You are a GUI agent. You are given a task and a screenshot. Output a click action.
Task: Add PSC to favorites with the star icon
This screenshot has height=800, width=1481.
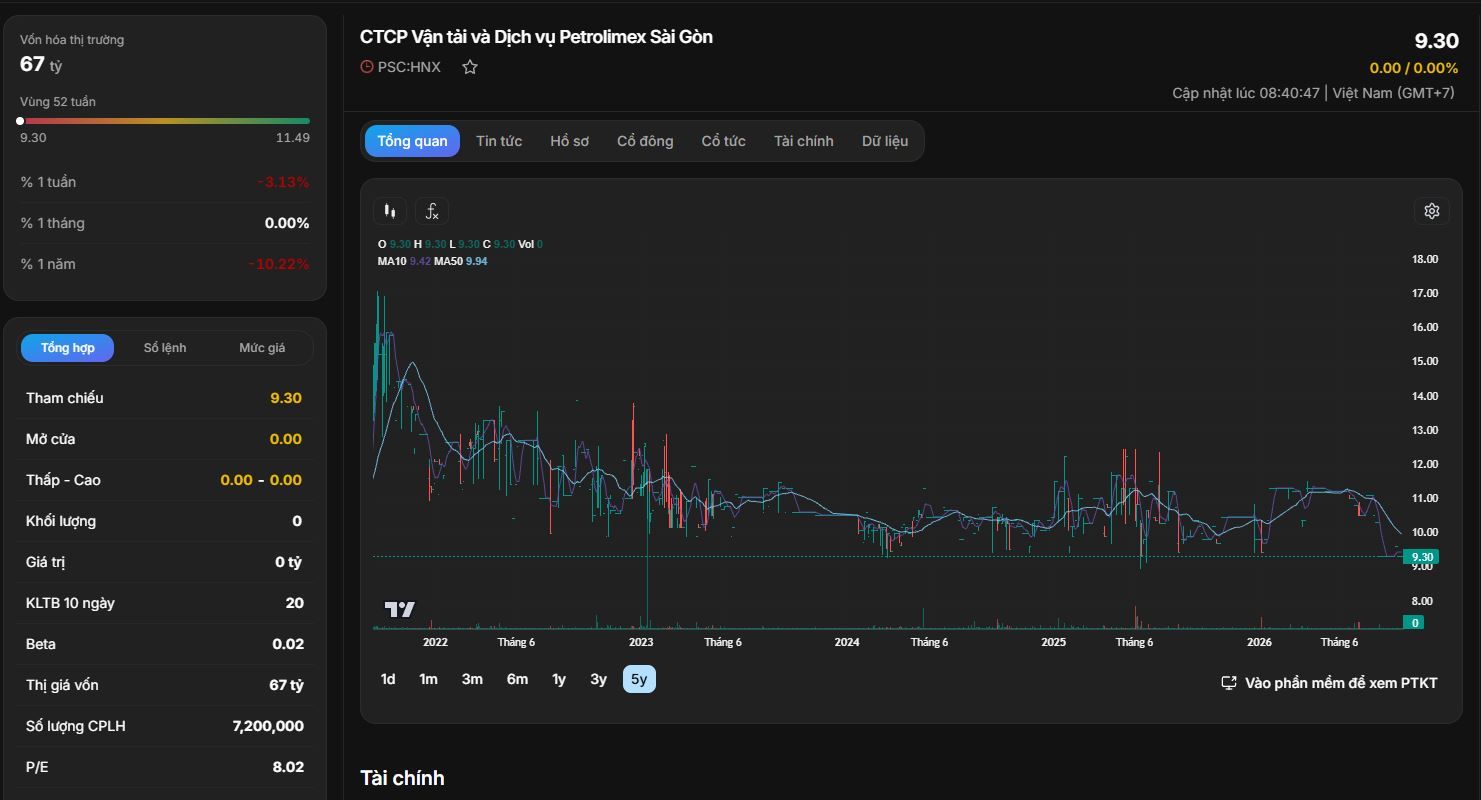click(470, 67)
